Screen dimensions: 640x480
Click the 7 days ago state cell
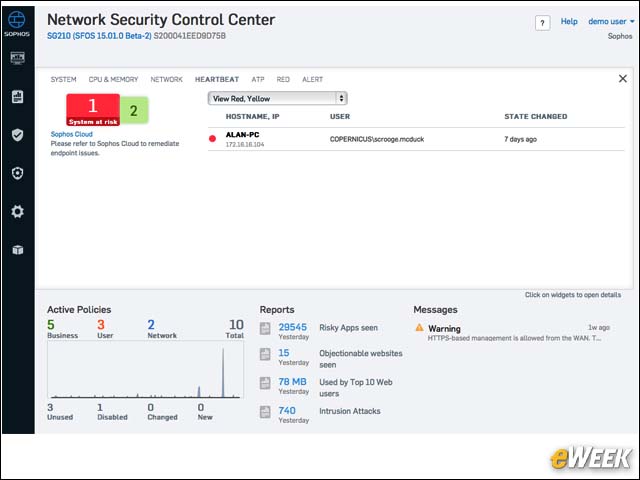pos(520,139)
